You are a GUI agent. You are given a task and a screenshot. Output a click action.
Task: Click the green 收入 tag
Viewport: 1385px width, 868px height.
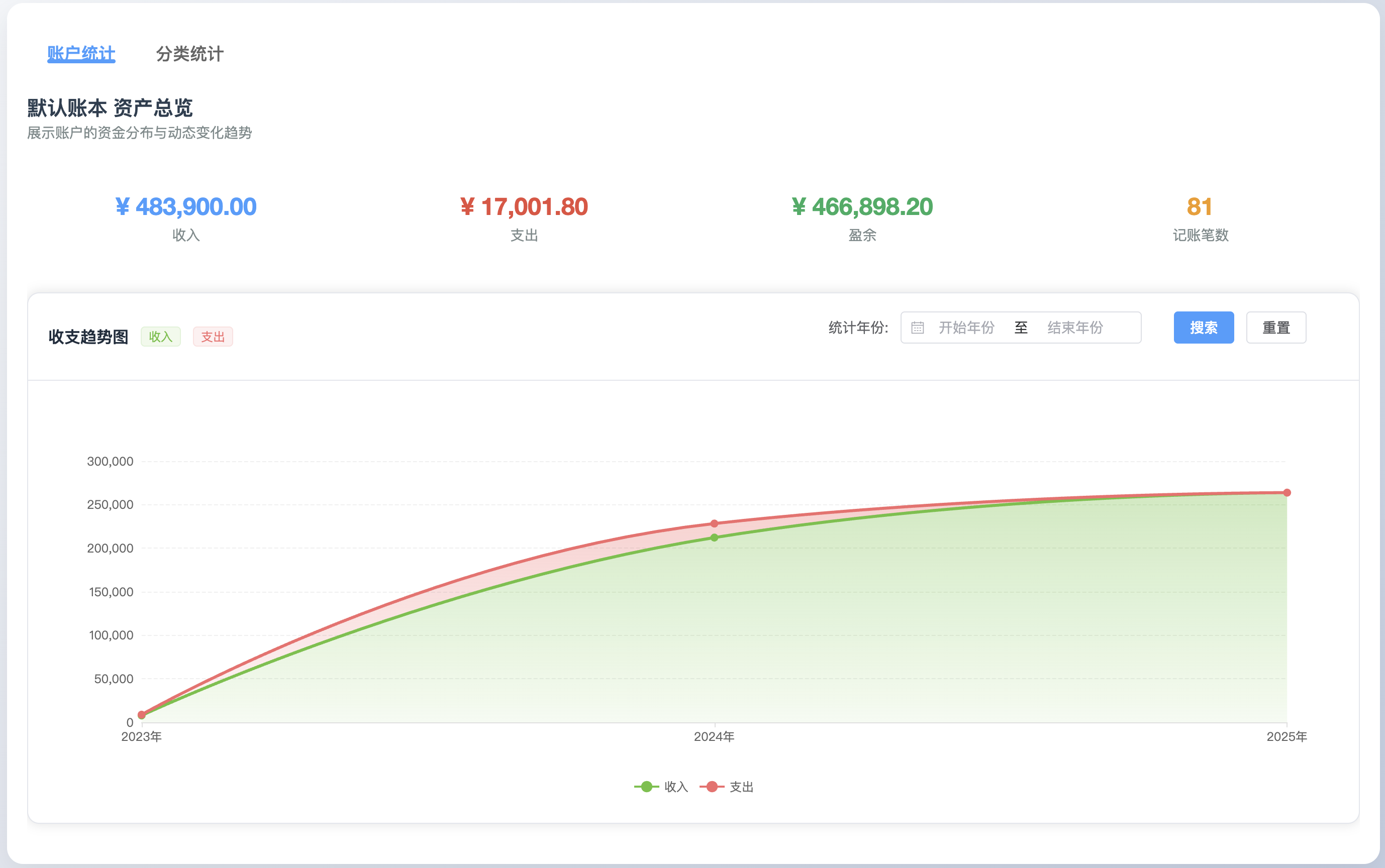[161, 337]
